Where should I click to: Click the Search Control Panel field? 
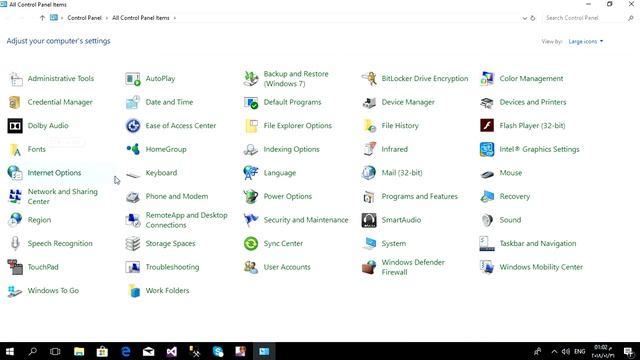click(585, 18)
